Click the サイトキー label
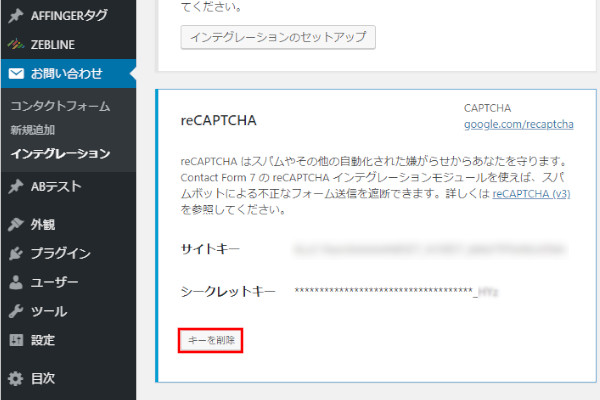The width and height of the screenshot is (600, 400). (x=210, y=249)
